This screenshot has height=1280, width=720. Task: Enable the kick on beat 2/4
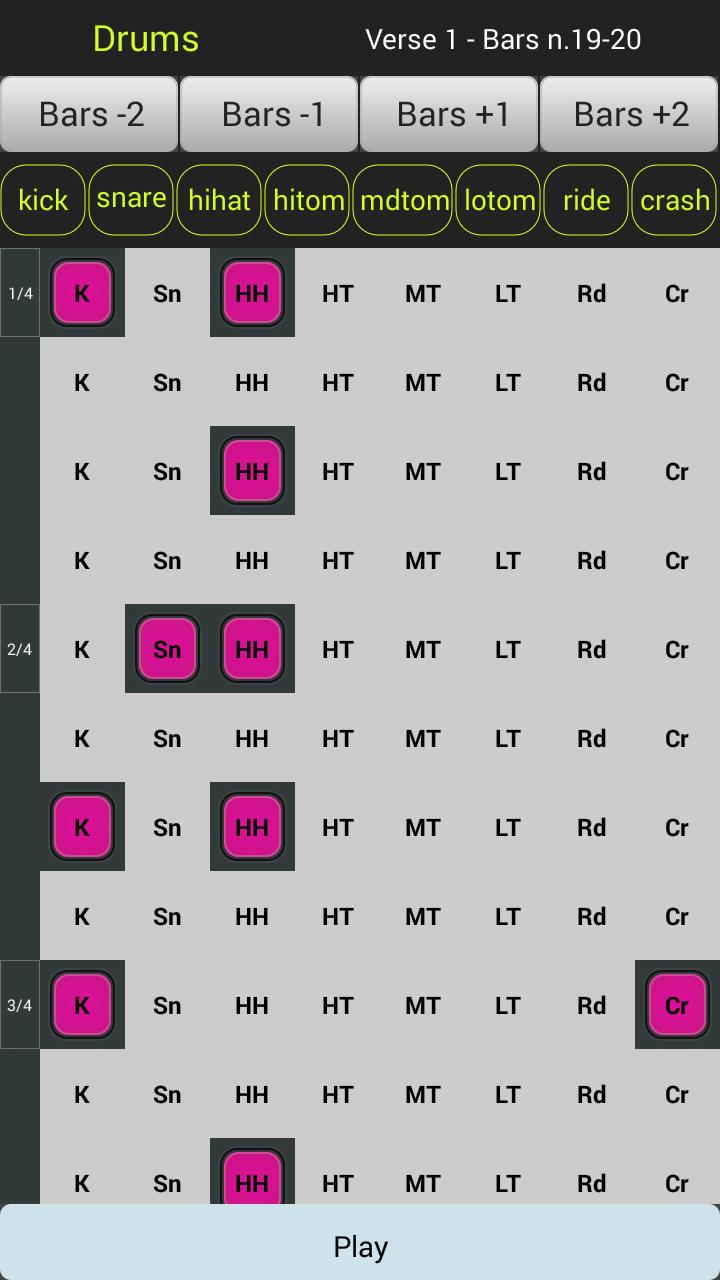tap(82, 649)
